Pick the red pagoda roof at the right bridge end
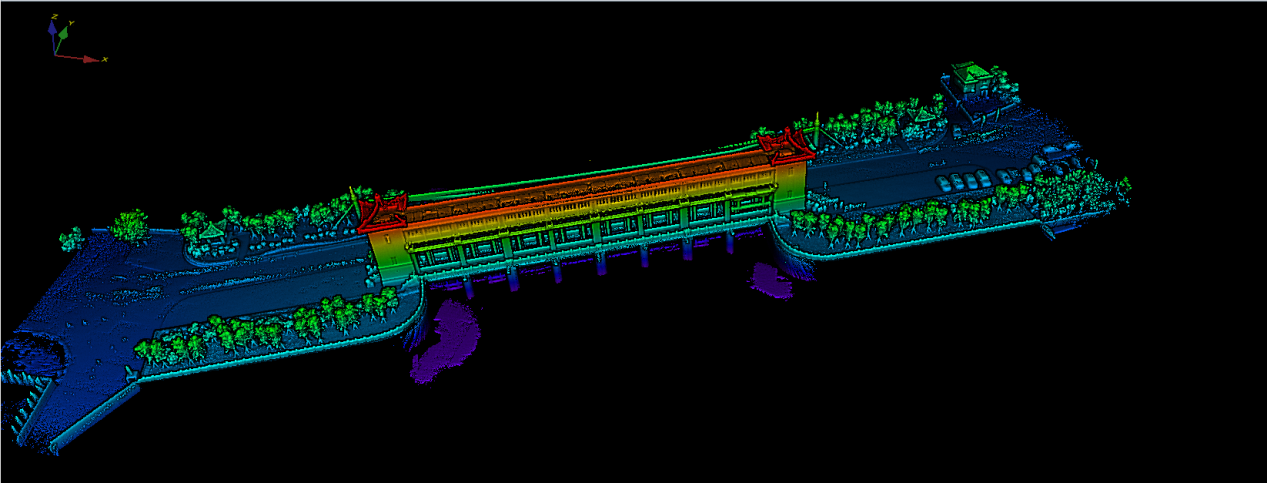The width and height of the screenshot is (1267, 483). (x=786, y=147)
